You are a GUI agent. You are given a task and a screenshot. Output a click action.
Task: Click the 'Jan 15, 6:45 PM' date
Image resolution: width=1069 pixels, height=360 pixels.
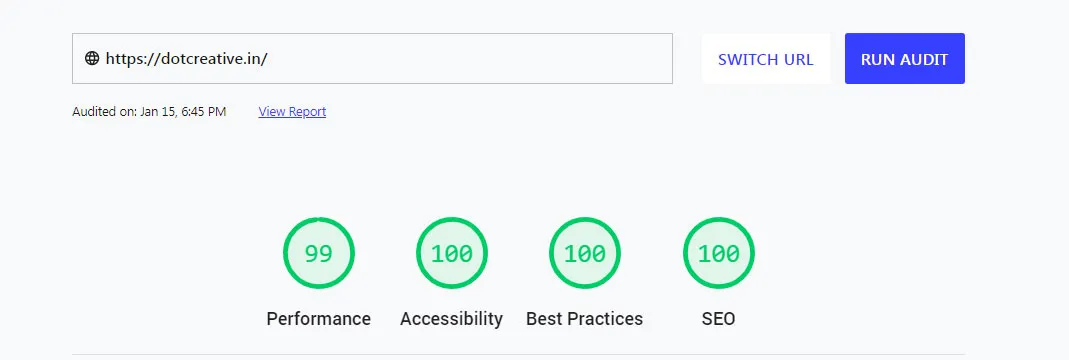pyautogui.click(x=183, y=112)
